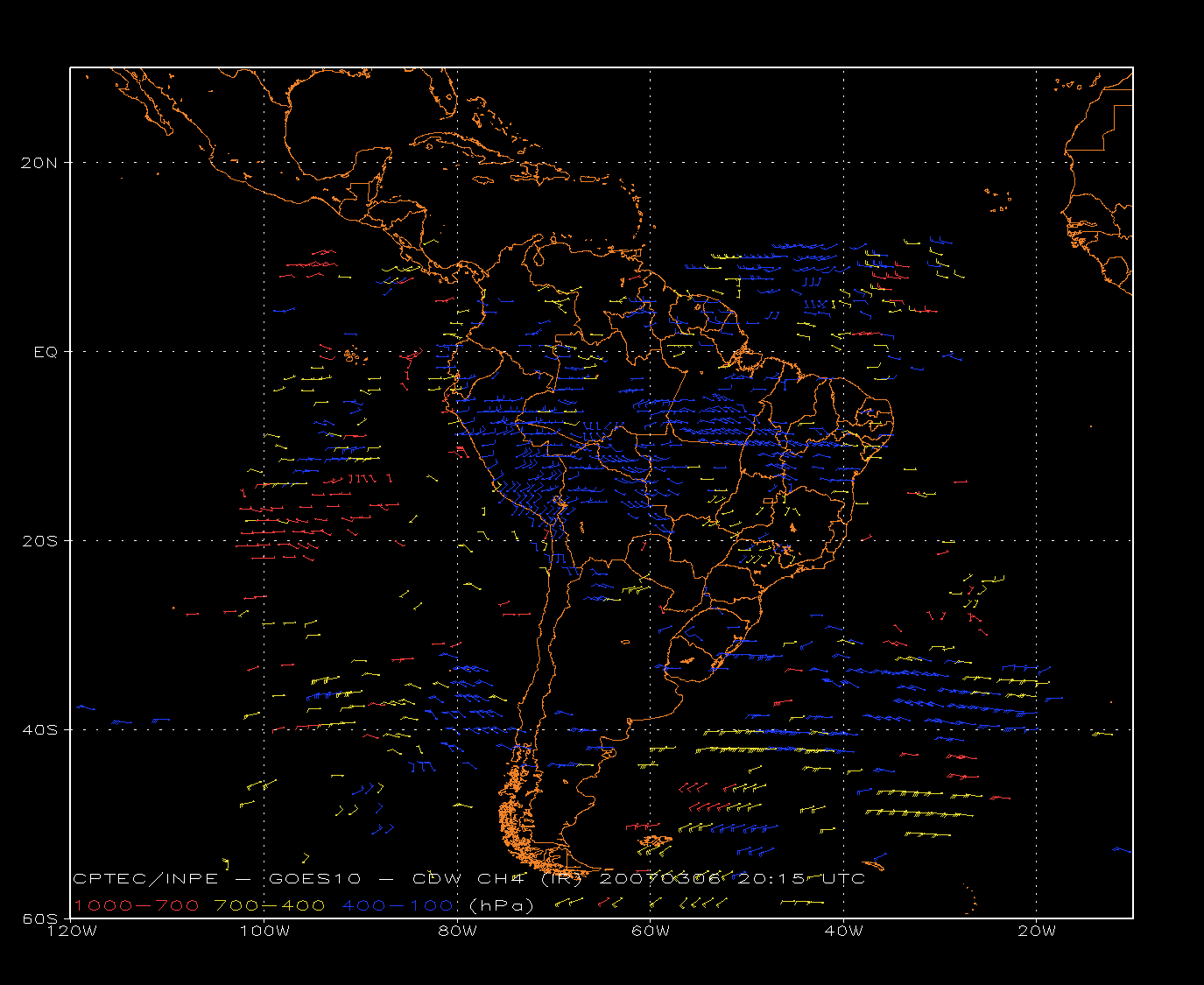Click the 80W longitude label
Screen dimensions: 1204x985
coord(457,931)
